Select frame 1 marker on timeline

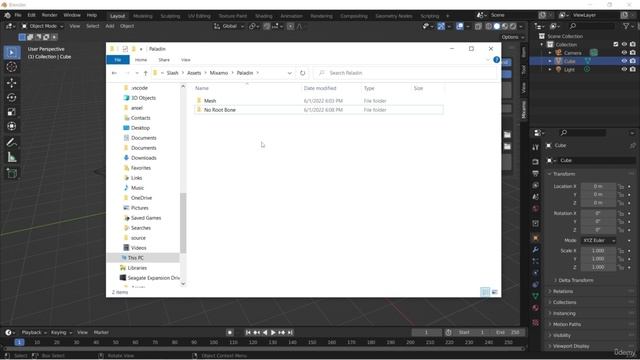(19, 342)
